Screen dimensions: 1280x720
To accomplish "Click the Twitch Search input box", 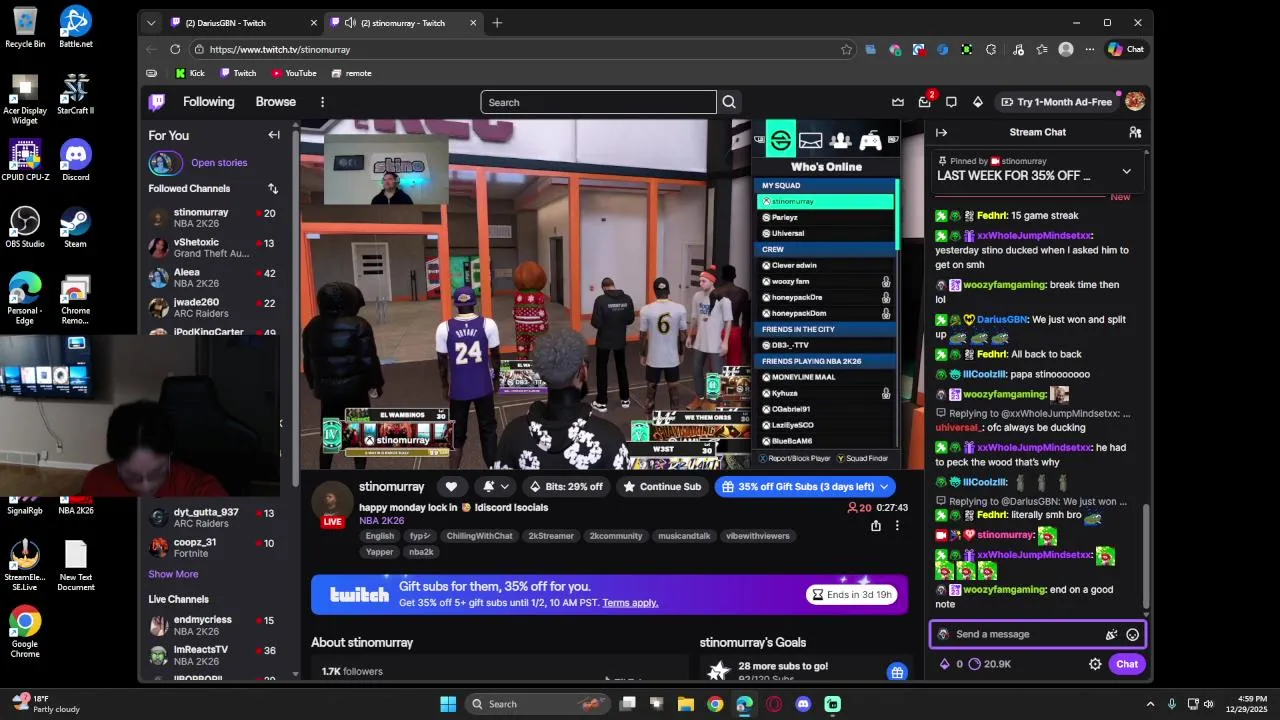I will pos(598,102).
